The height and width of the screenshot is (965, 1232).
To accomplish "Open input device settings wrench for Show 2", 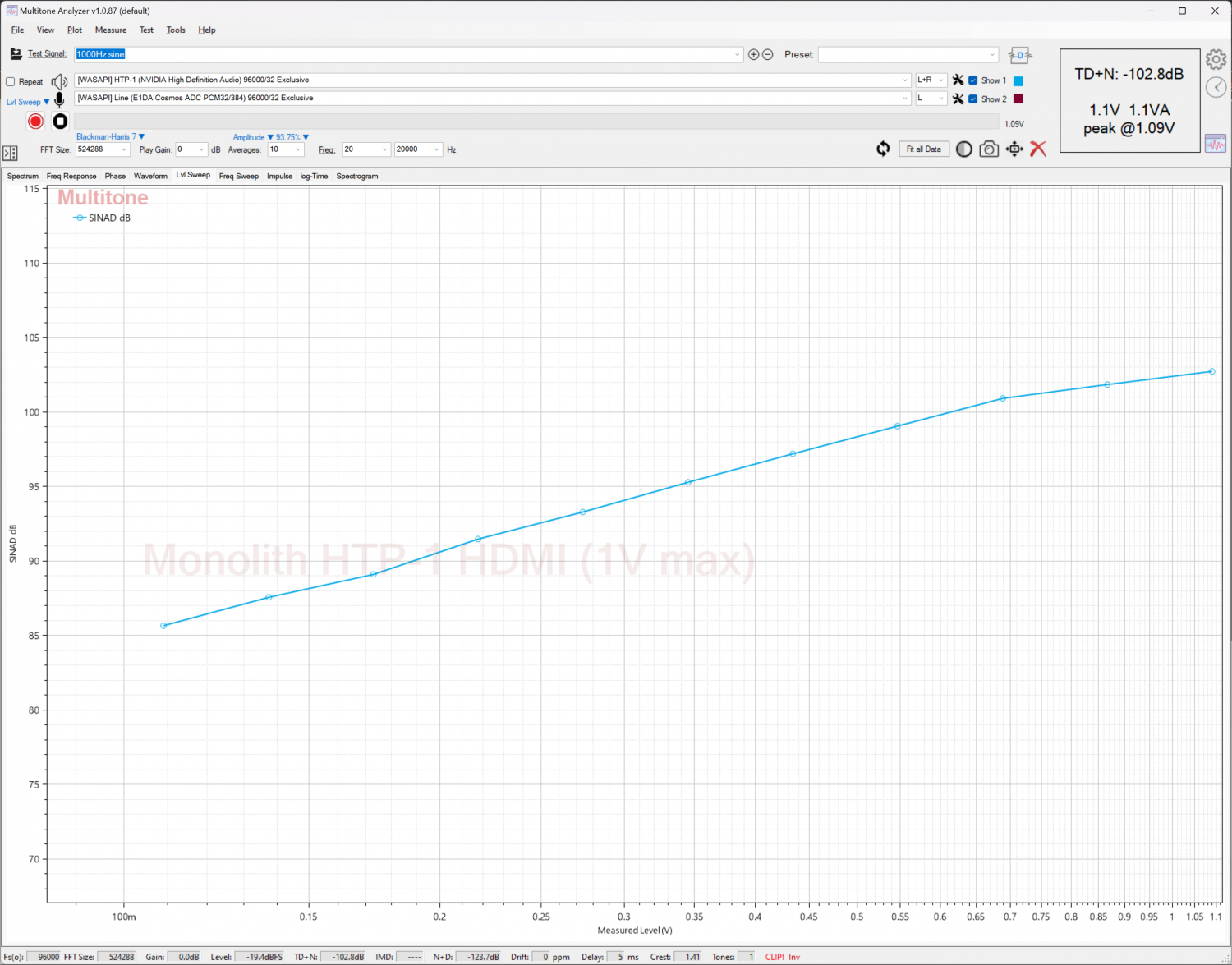I will (958, 99).
